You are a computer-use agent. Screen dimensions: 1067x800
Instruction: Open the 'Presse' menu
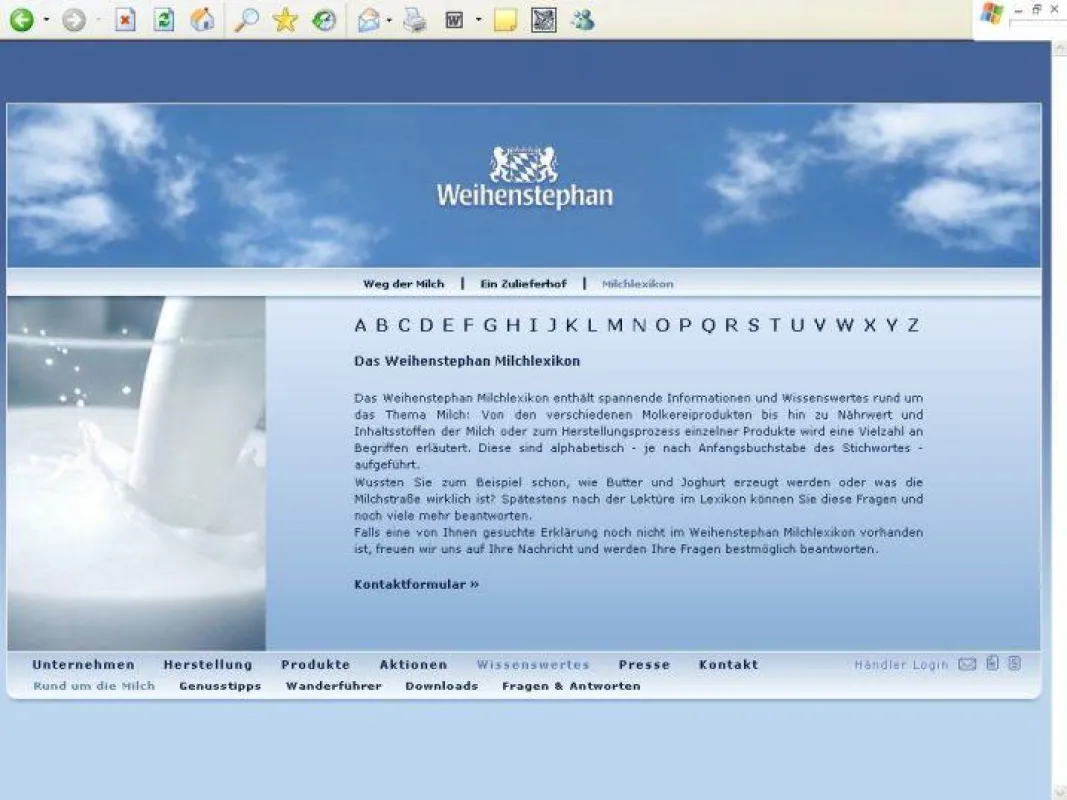click(x=644, y=665)
